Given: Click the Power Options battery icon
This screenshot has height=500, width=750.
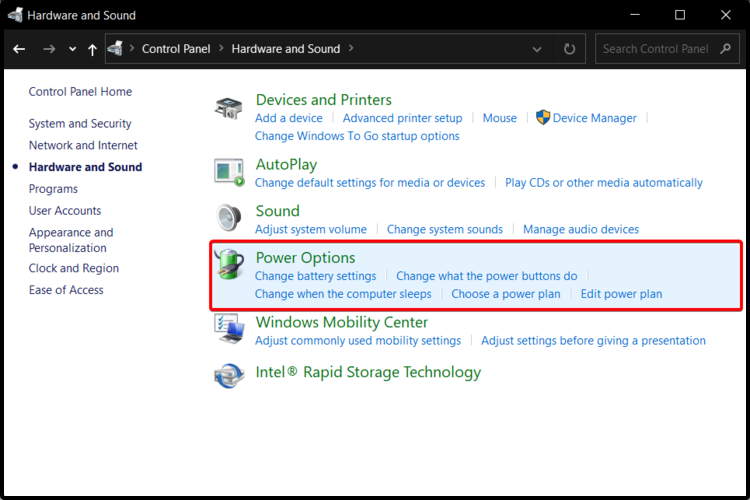Looking at the screenshot, I should [230, 264].
